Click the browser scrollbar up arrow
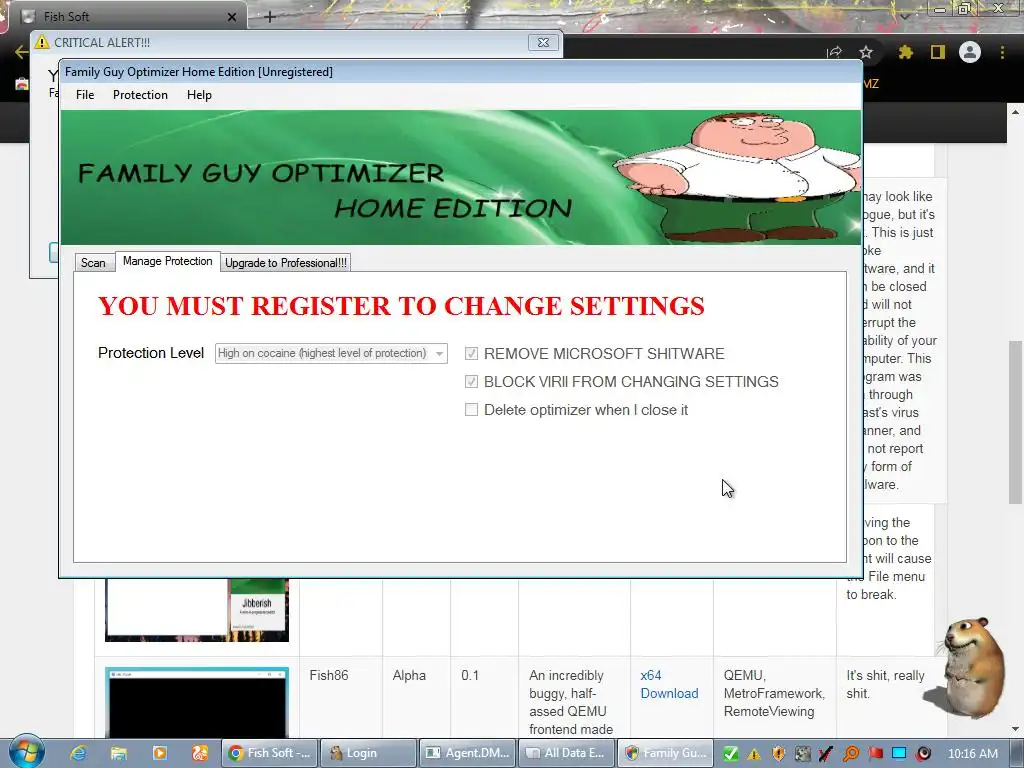This screenshot has height=768, width=1024. click(x=1015, y=112)
